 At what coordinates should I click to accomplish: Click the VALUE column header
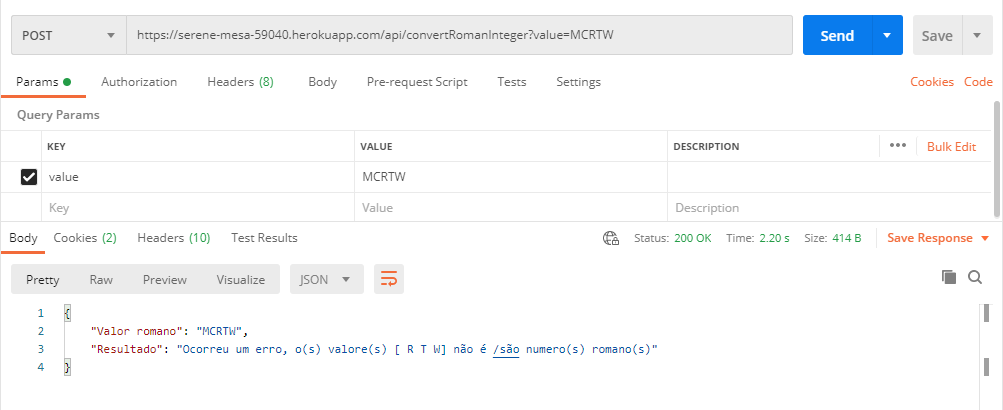point(376,146)
